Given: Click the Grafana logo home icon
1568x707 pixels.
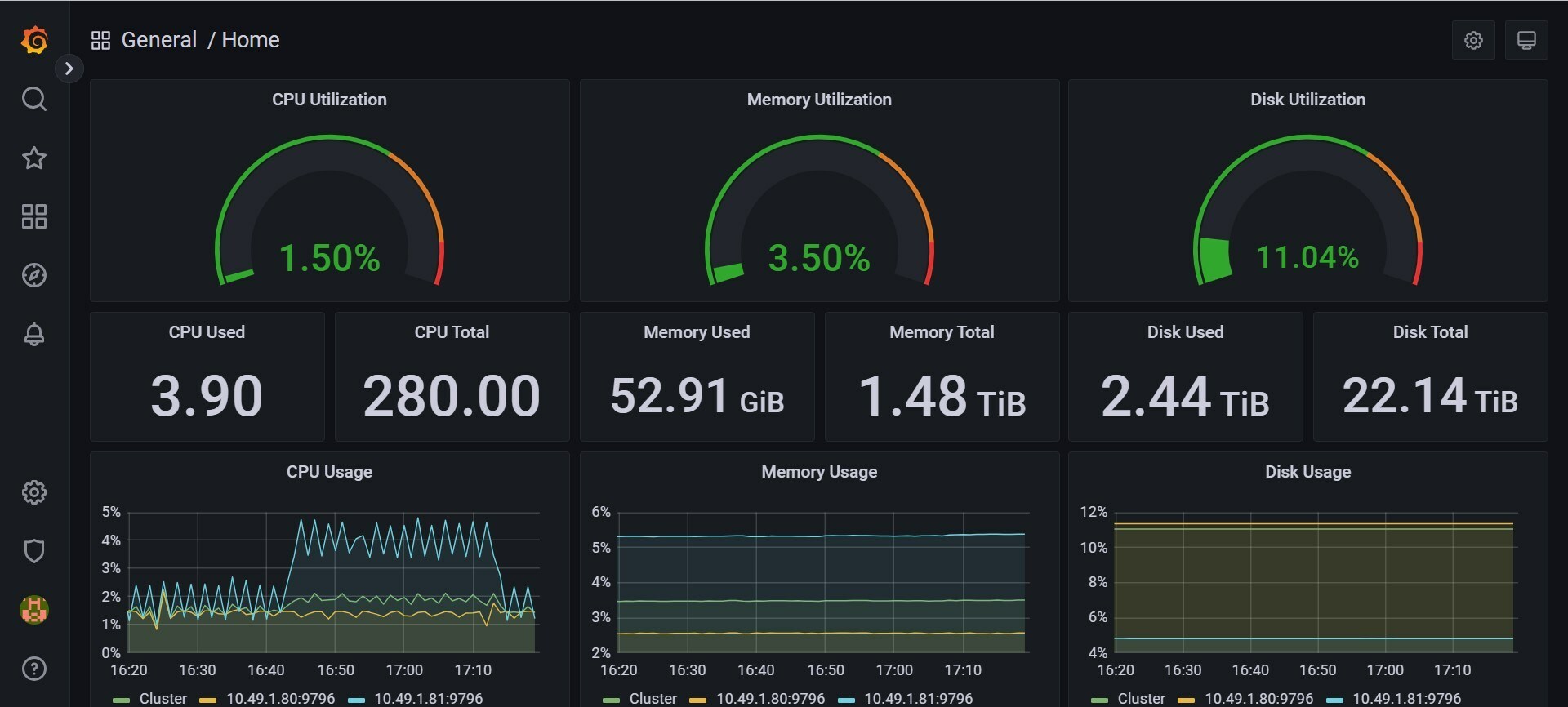Looking at the screenshot, I should tap(34, 40).
